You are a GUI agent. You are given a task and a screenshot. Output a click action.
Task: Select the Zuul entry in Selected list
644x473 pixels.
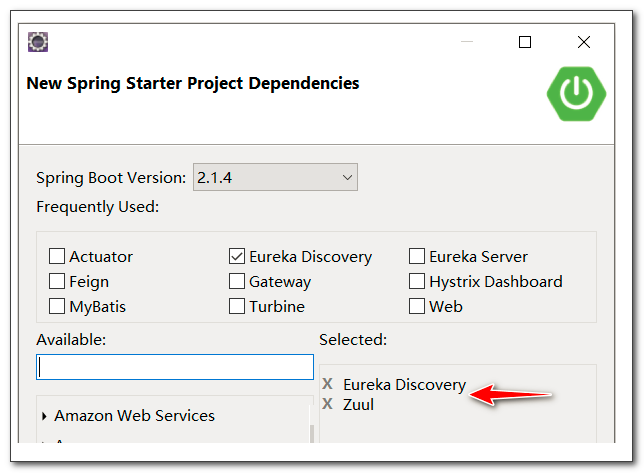359,405
